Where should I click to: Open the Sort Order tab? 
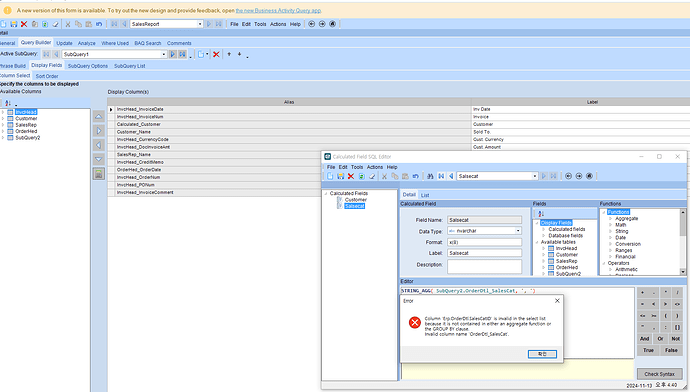coord(47,76)
